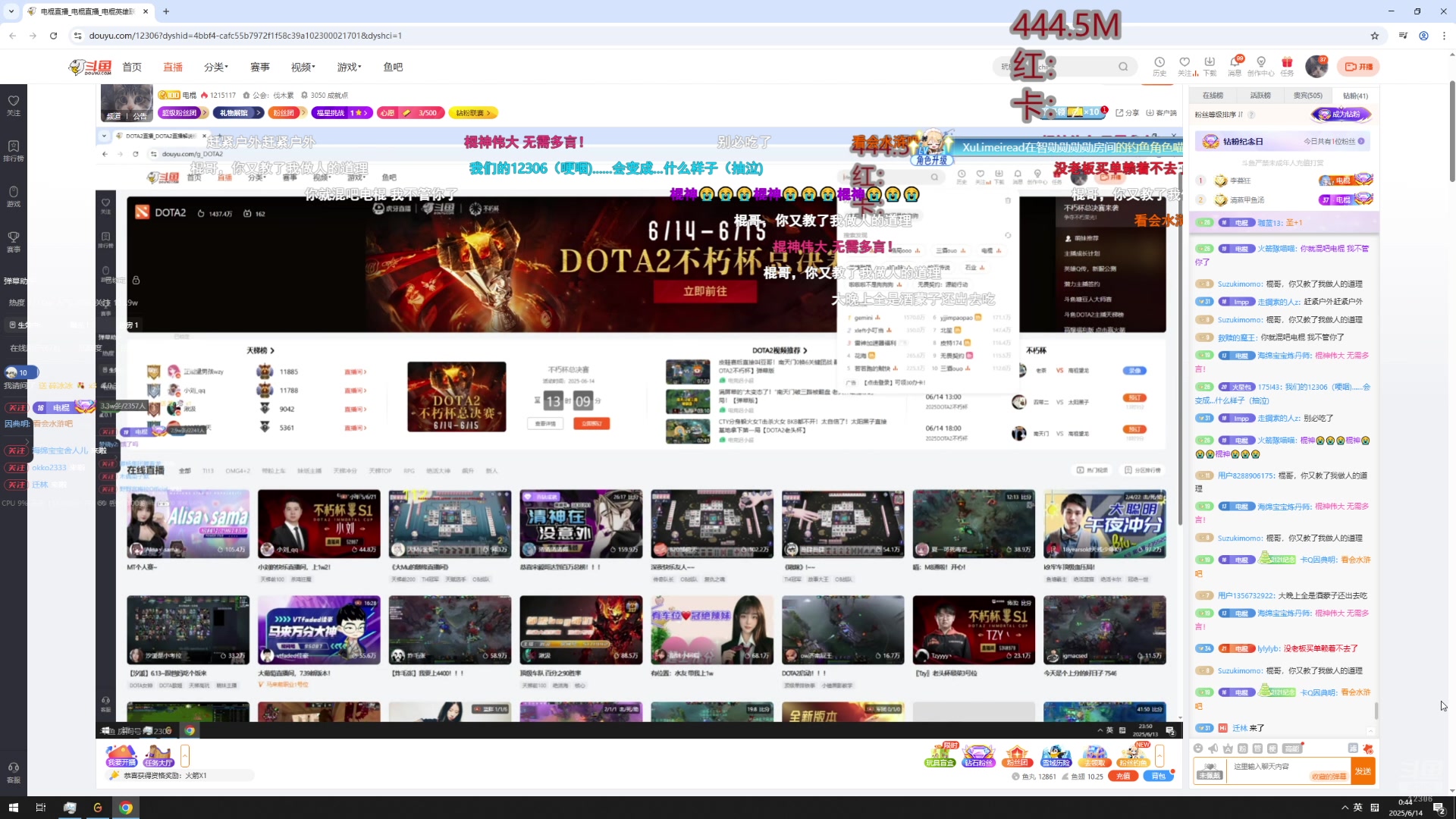Click the search magnifier icon

click(x=1123, y=67)
